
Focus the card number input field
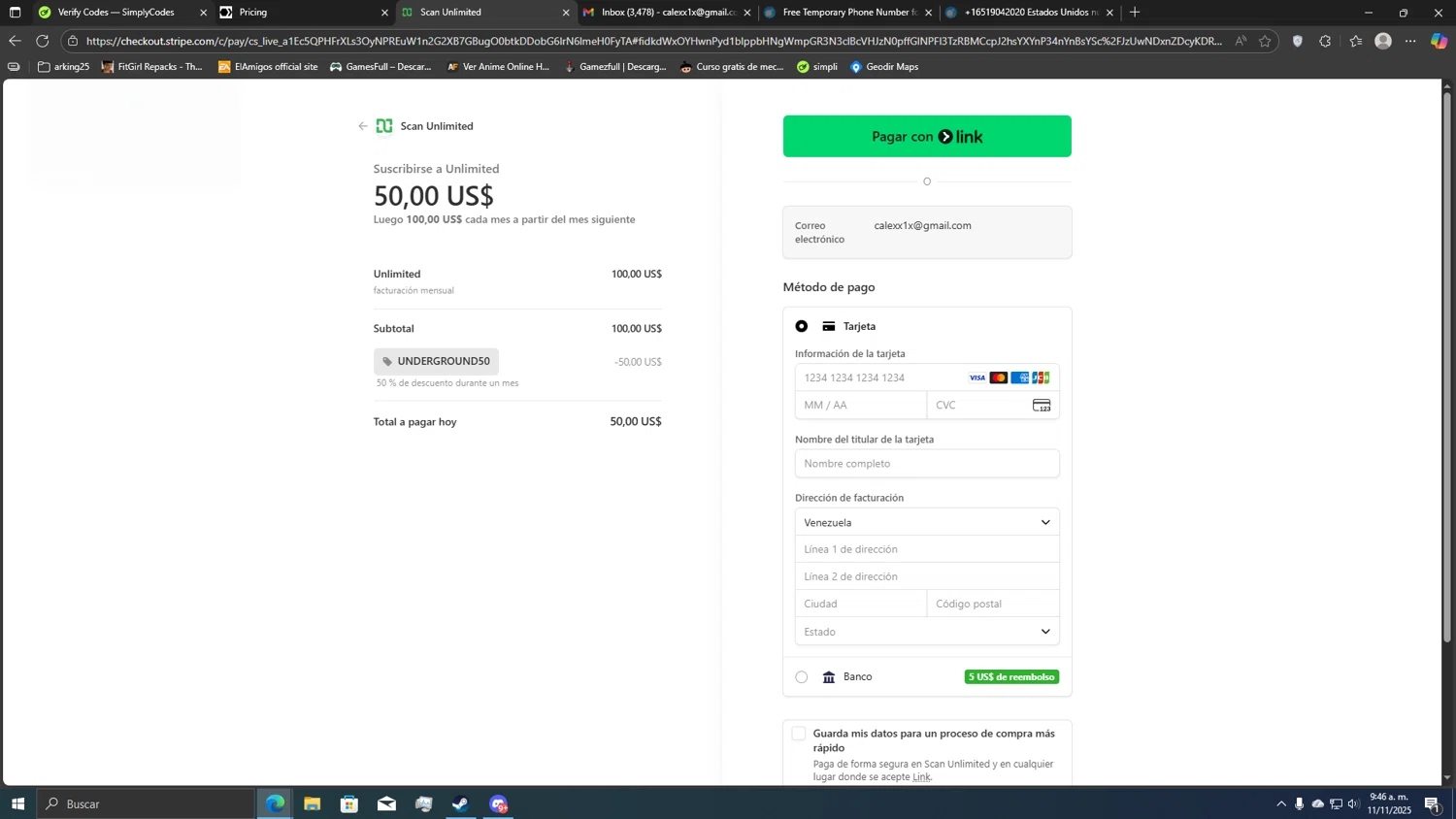927,377
